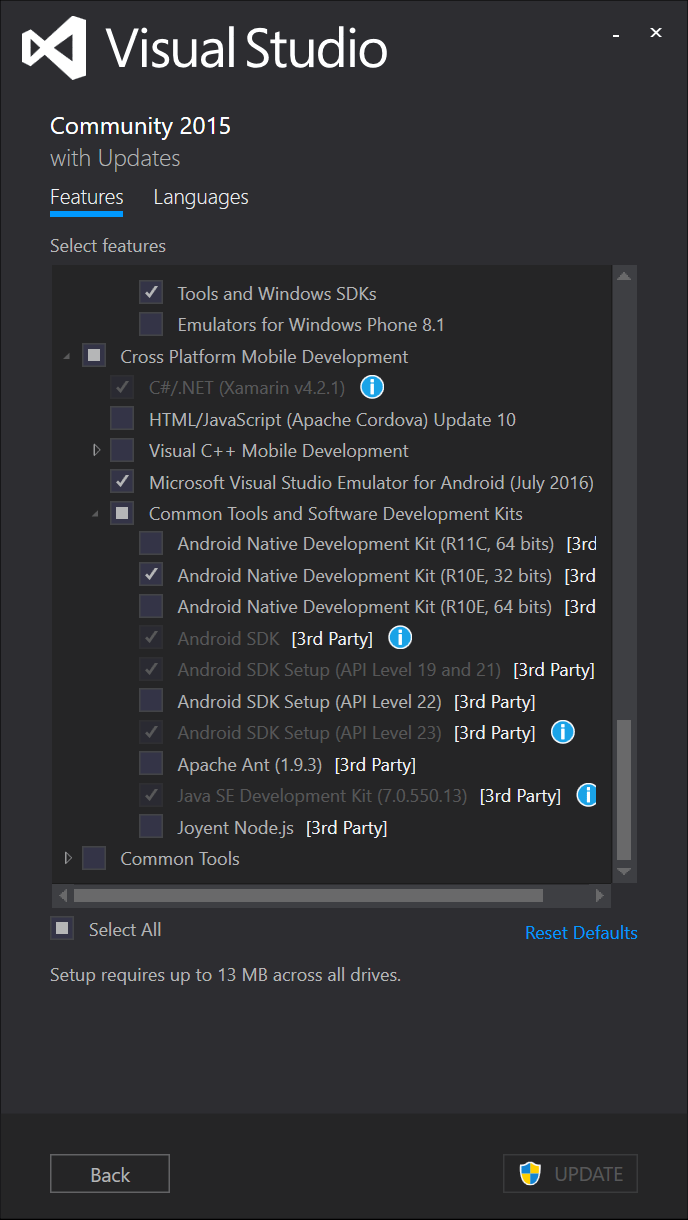Viewport: 688px width, 1220px height.
Task: Click the 'Common Tools' tree label
Action: click(180, 859)
